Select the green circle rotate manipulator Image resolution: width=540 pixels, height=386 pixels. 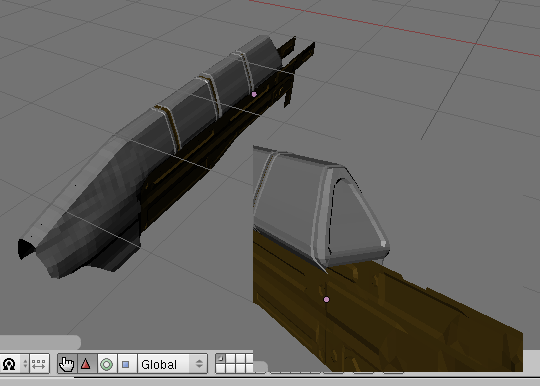(107, 364)
